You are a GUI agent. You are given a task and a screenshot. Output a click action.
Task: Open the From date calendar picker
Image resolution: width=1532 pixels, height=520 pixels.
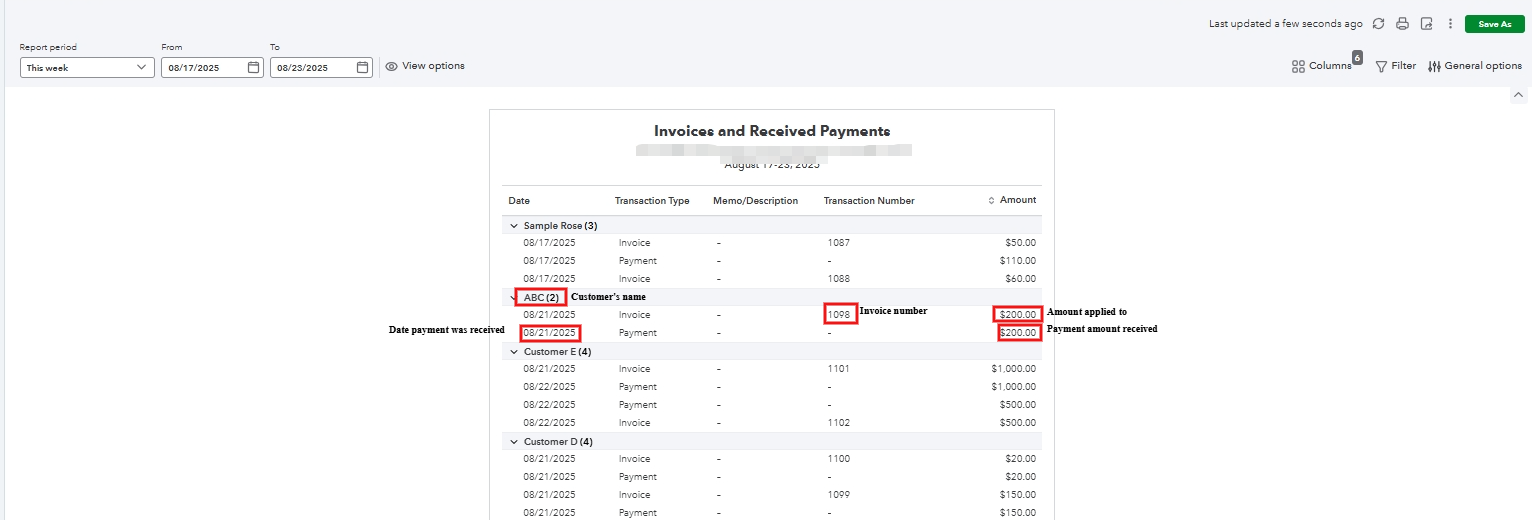(254, 68)
